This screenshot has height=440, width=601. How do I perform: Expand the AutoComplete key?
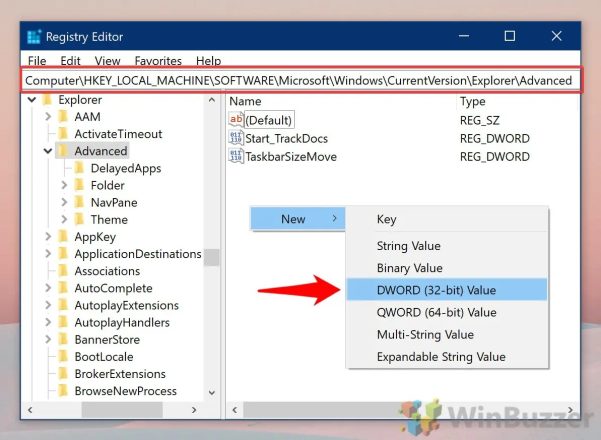pos(48,288)
